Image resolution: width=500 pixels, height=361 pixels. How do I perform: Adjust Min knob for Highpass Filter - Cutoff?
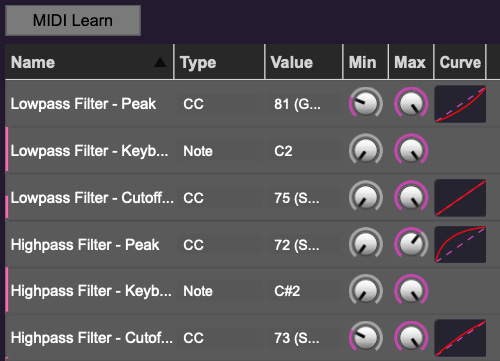tap(366, 338)
